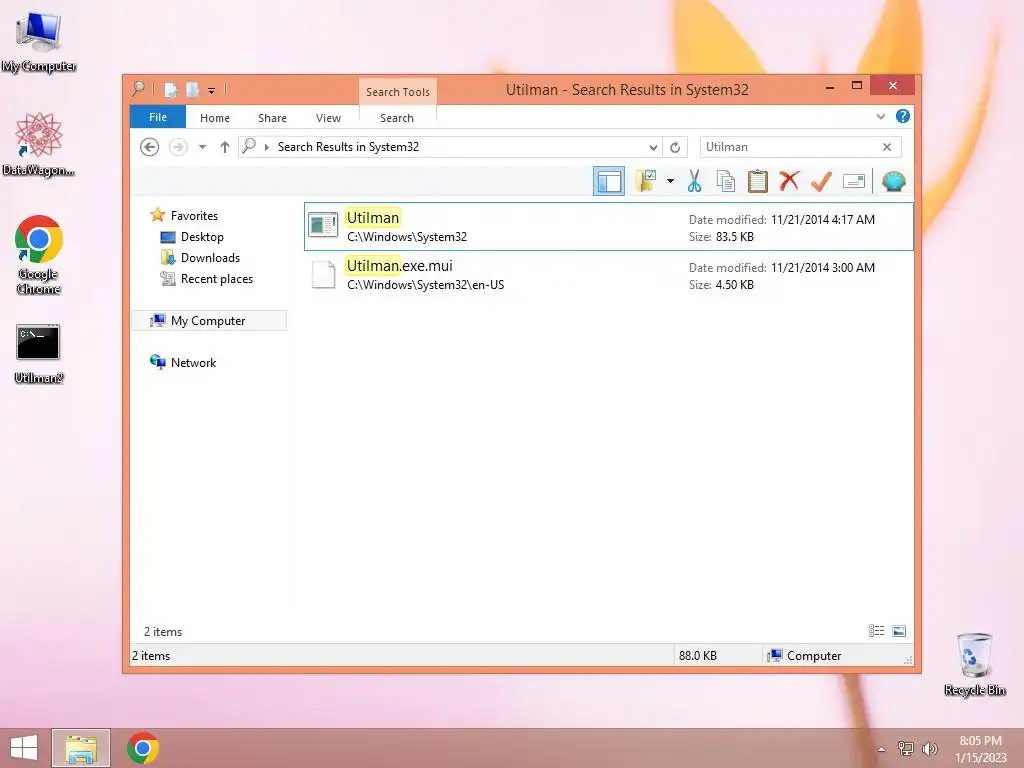Click the Search Tools contextual tab
This screenshot has width=1024, height=768.
[398, 92]
